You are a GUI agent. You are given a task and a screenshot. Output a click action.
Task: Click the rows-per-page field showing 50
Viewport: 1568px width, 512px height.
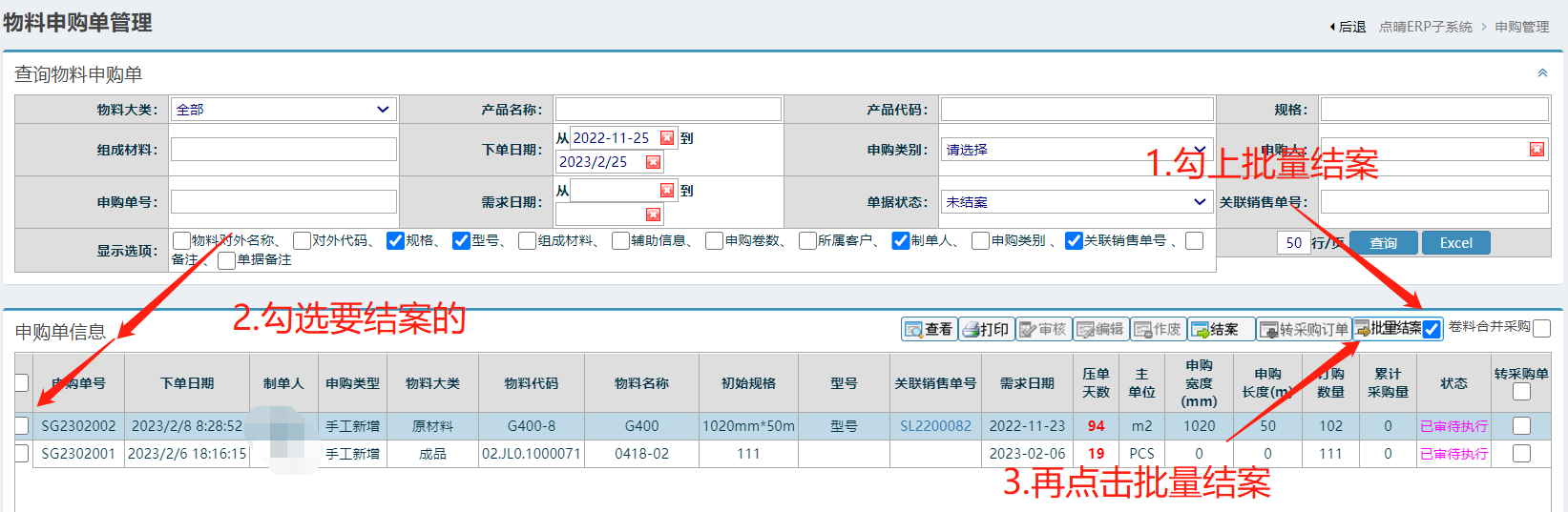(x=1293, y=243)
